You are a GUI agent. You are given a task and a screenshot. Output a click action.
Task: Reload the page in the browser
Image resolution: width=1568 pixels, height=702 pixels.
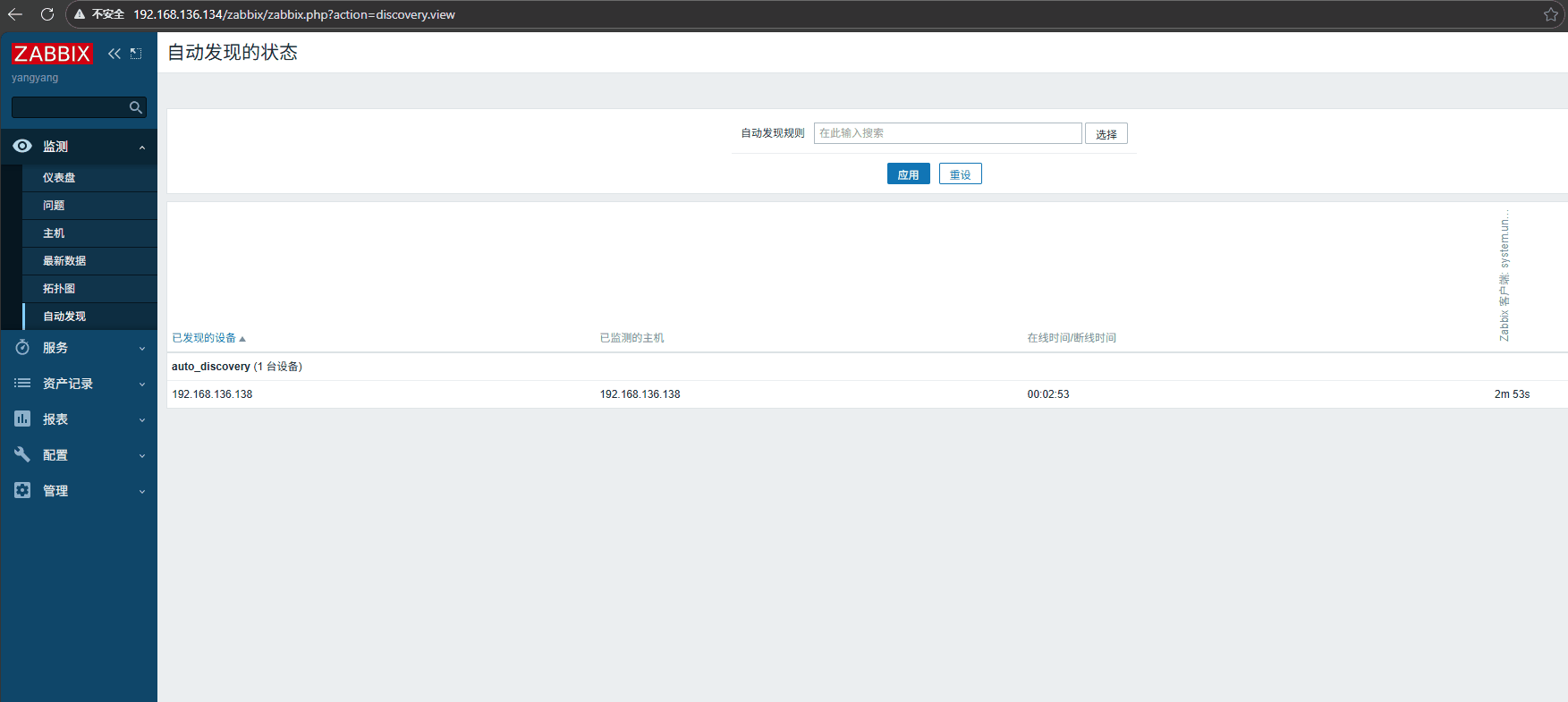pos(47,14)
